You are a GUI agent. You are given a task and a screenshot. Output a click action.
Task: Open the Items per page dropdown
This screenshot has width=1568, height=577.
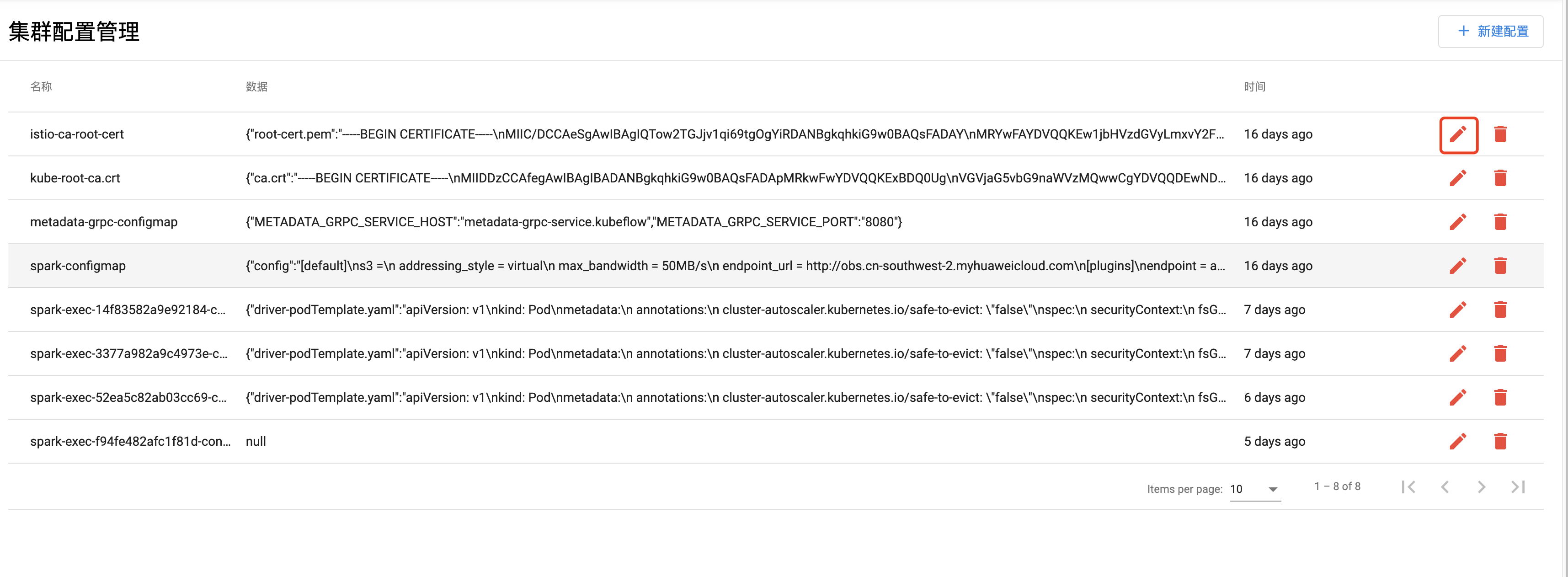click(1255, 489)
